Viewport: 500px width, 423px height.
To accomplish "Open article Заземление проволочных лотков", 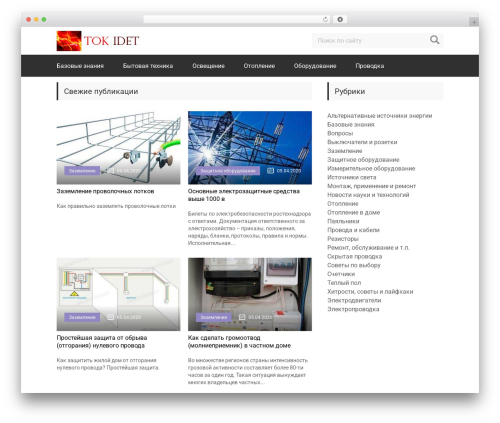I will point(105,191).
